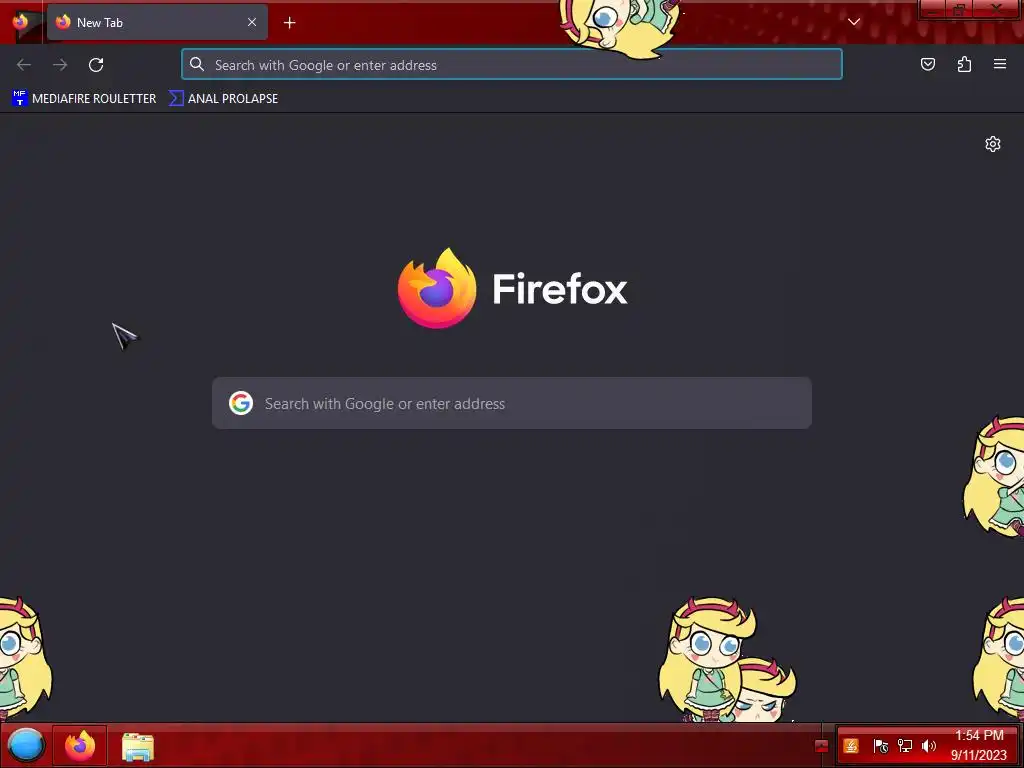Open a new tab with plus button
The width and height of the screenshot is (1024, 768).
(289, 23)
